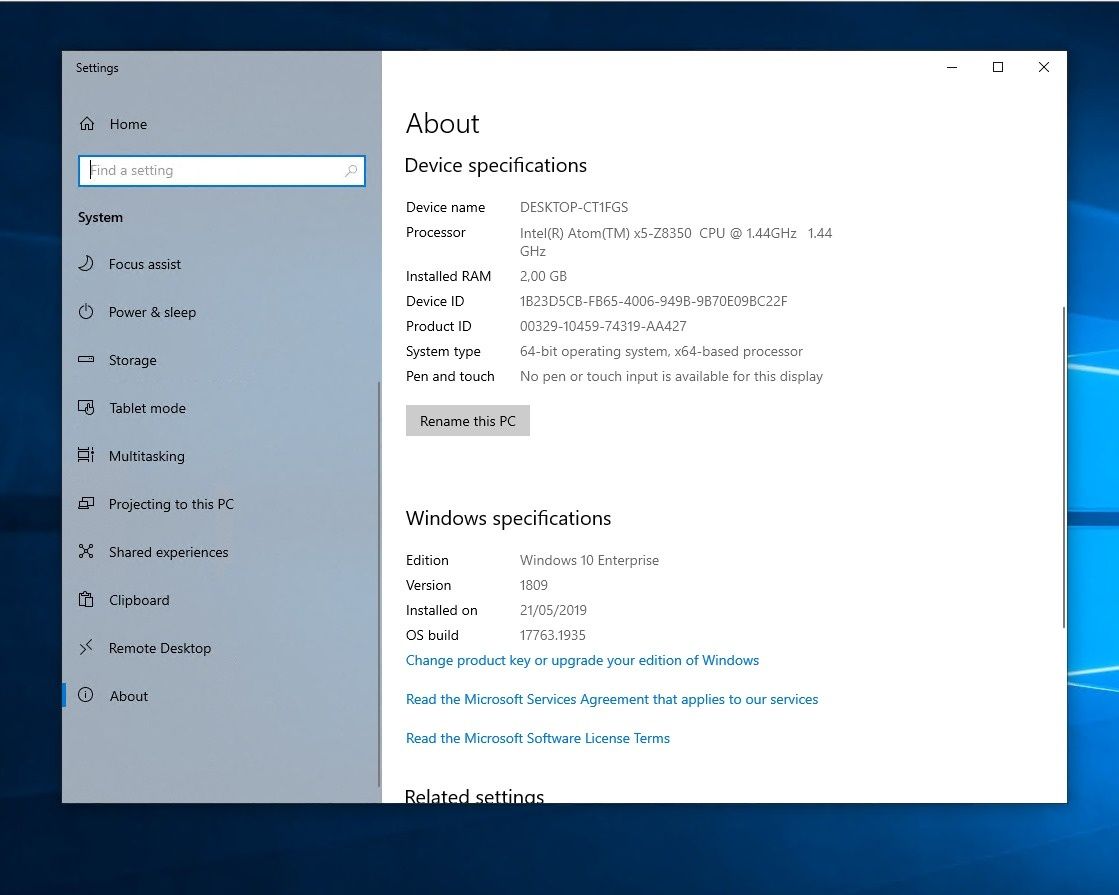The width and height of the screenshot is (1119, 895).
Task: Select Storage in the sidebar
Action: 132,360
